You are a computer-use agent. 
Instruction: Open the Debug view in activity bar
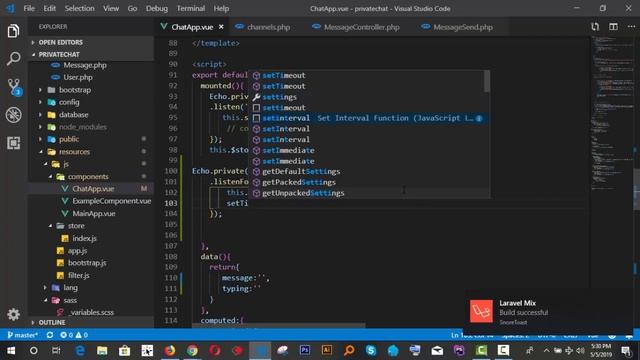pos(13,115)
